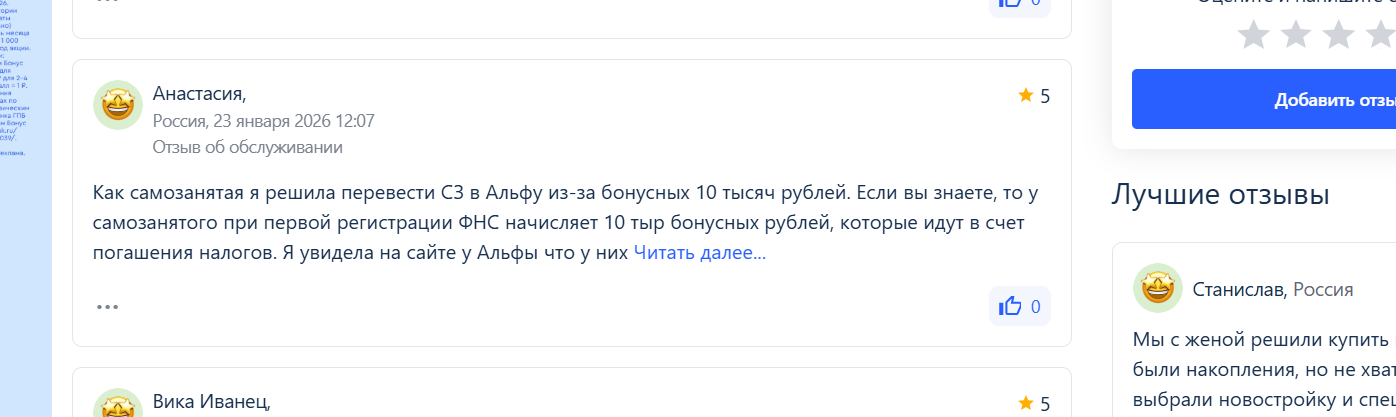
Task: Click orange star on Вика Иванец's review
Action: (1025, 403)
